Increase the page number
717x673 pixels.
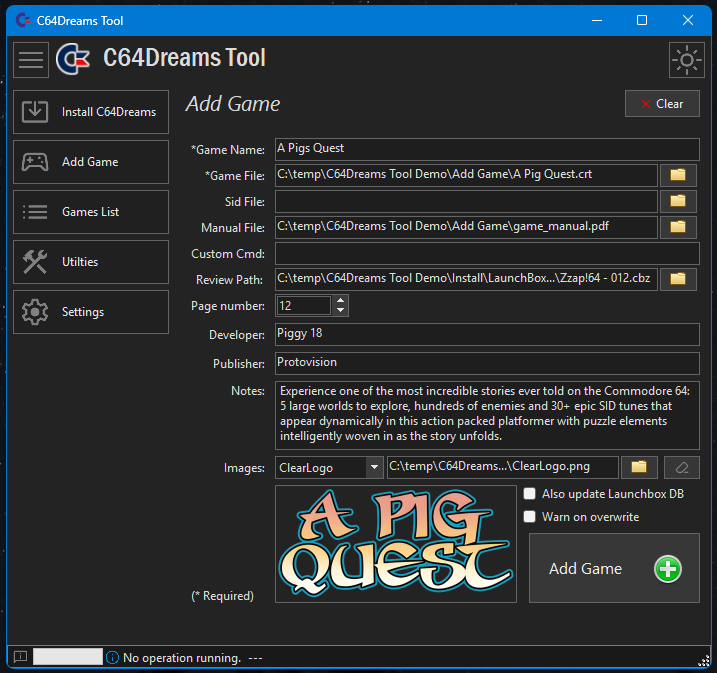[340, 301]
